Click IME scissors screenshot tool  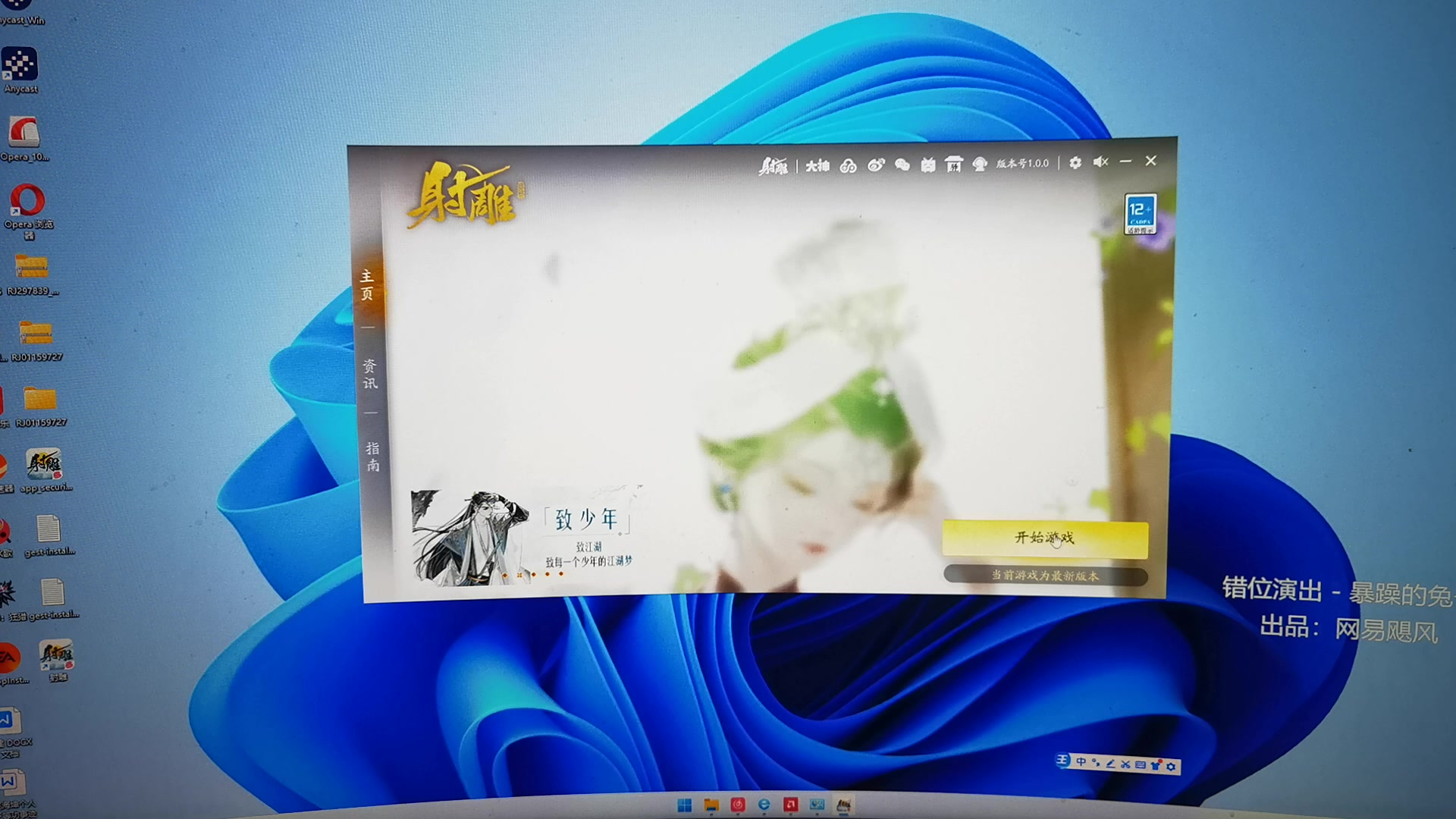coord(1125,764)
